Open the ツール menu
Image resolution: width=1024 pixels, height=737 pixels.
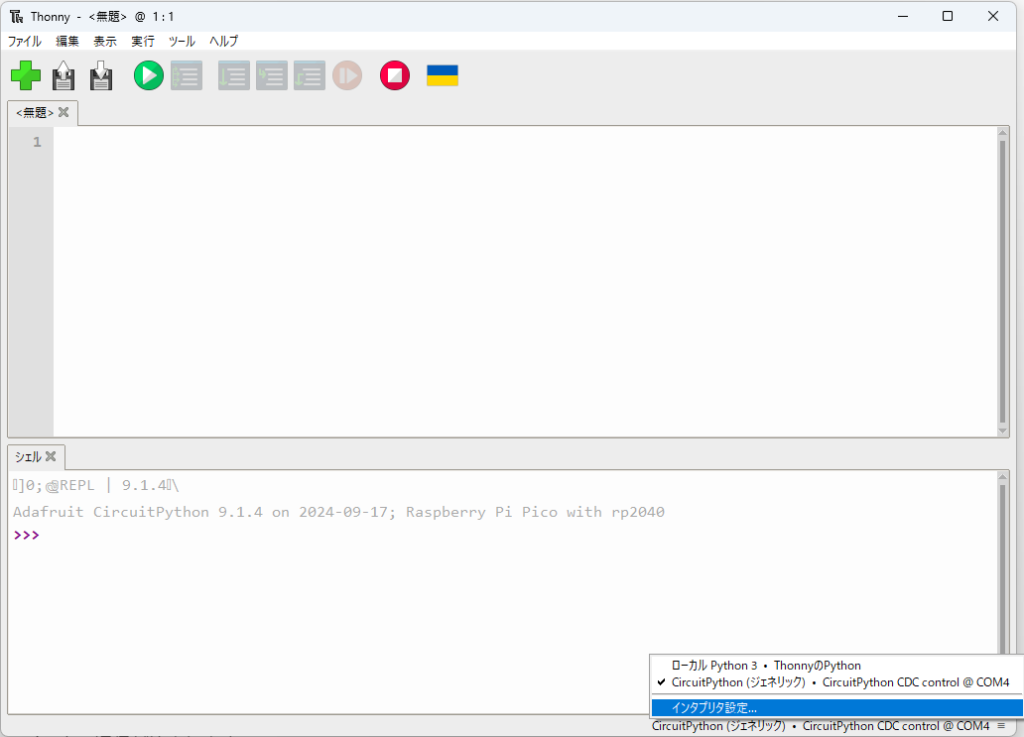[x=182, y=41]
